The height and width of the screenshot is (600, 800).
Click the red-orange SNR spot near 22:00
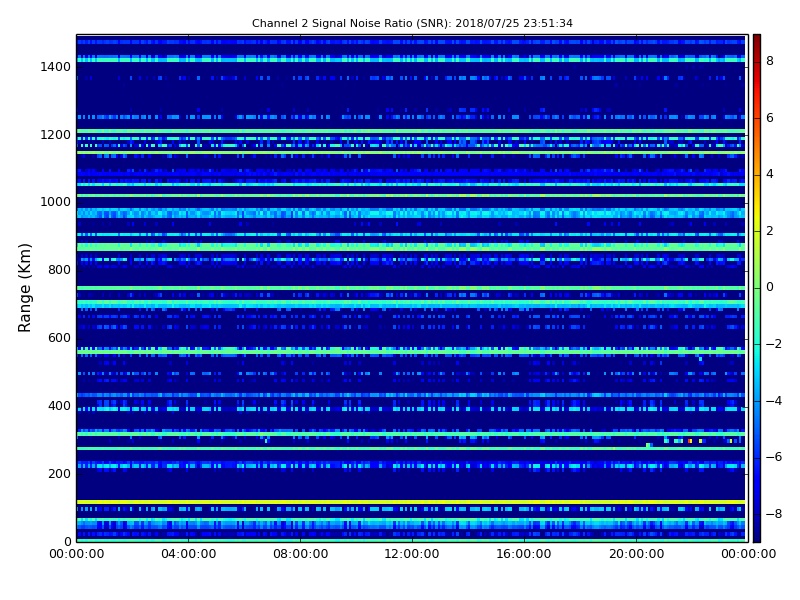coord(690,441)
